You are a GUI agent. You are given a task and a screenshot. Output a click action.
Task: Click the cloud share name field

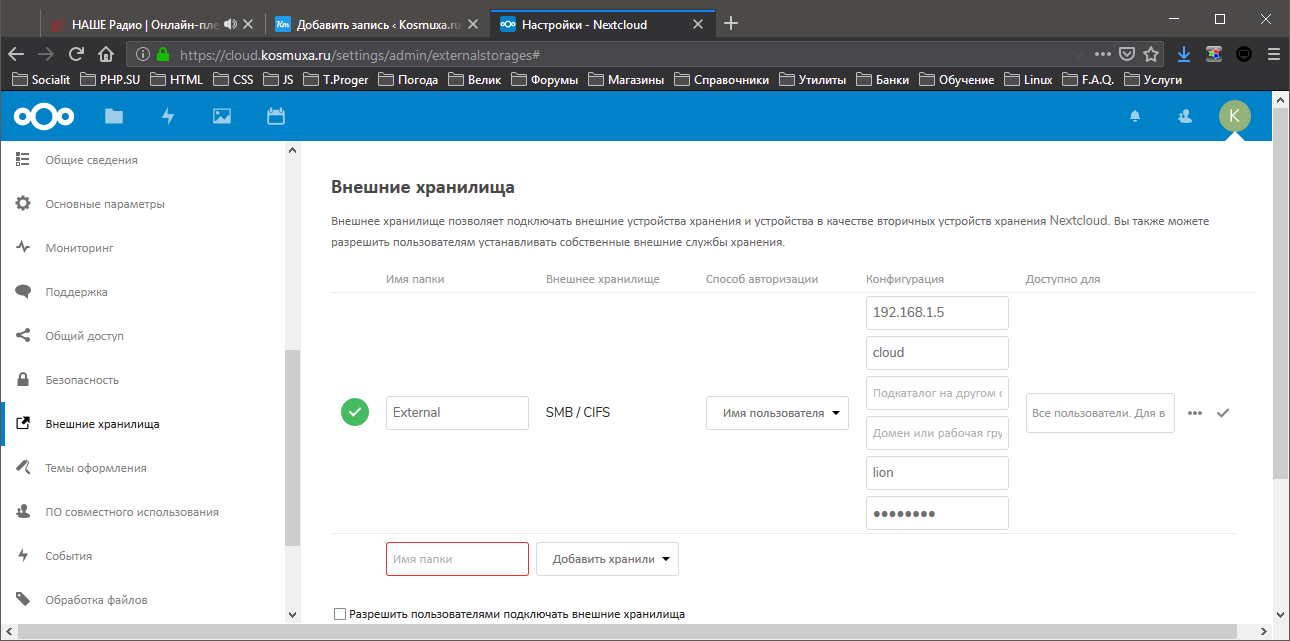tap(937, 353)
